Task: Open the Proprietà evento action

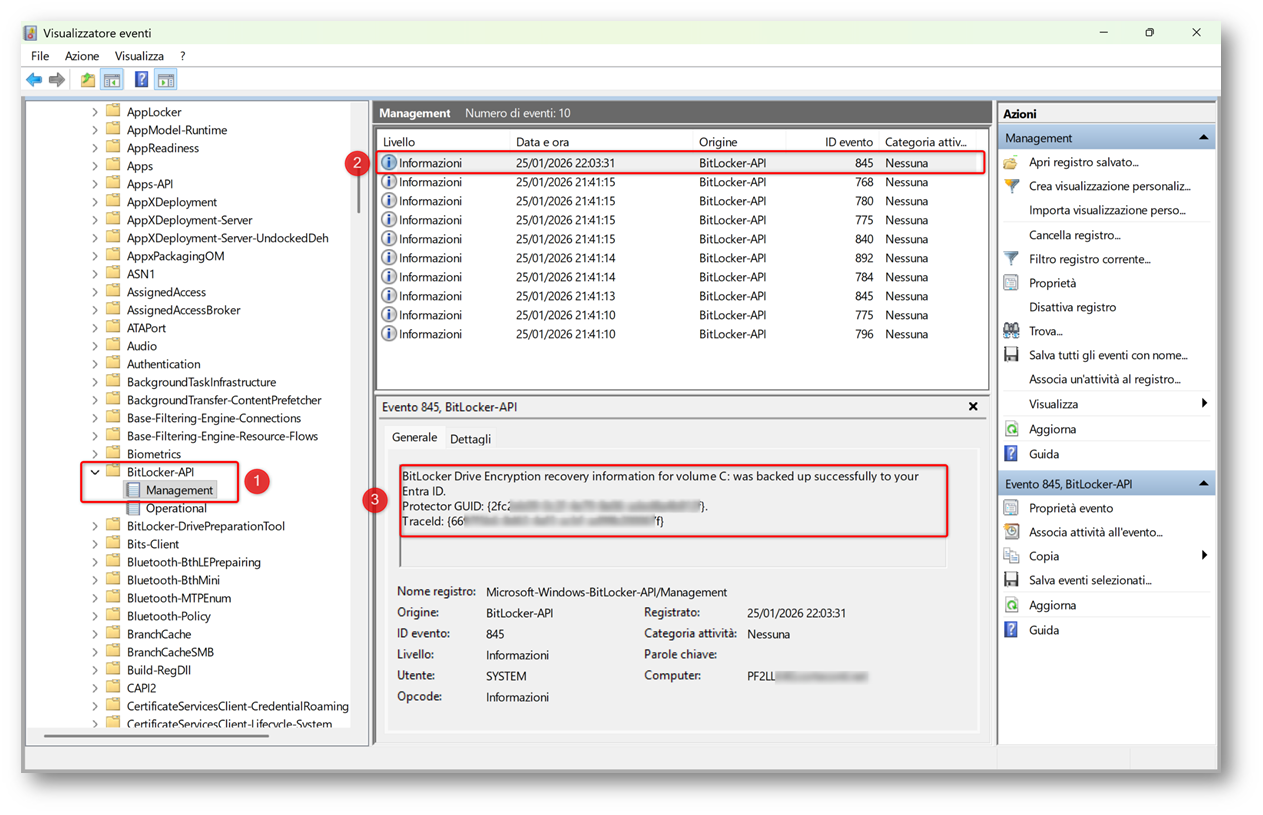Action: [1070, 508]
